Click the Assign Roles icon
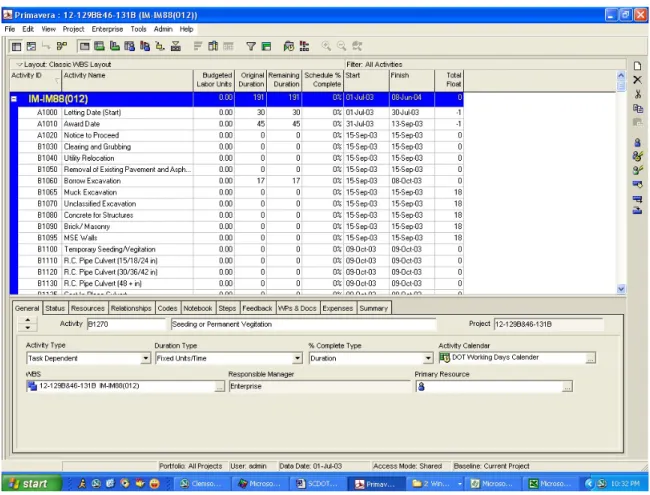Viewport: 650px width, 495px height. coord(638,170)
